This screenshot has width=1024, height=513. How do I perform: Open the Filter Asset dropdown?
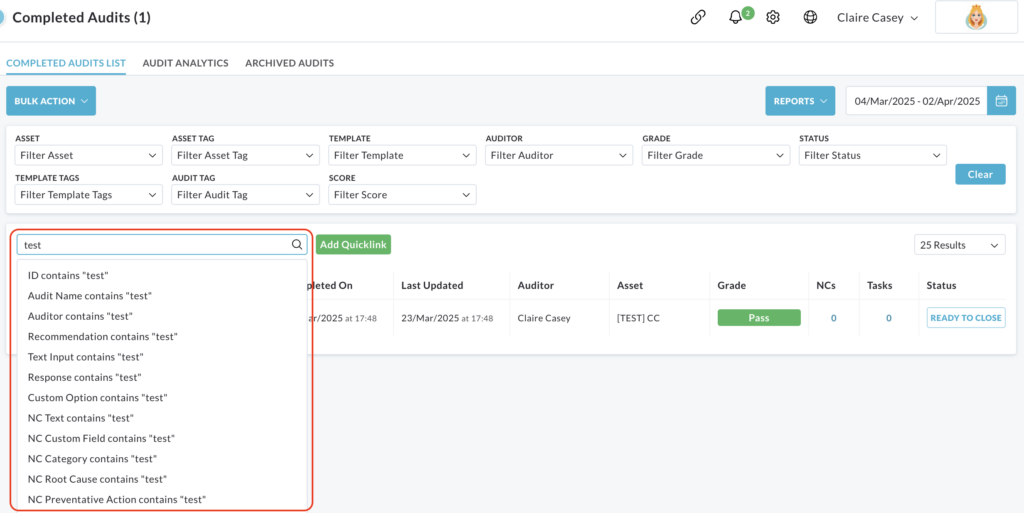pos(89,155)
